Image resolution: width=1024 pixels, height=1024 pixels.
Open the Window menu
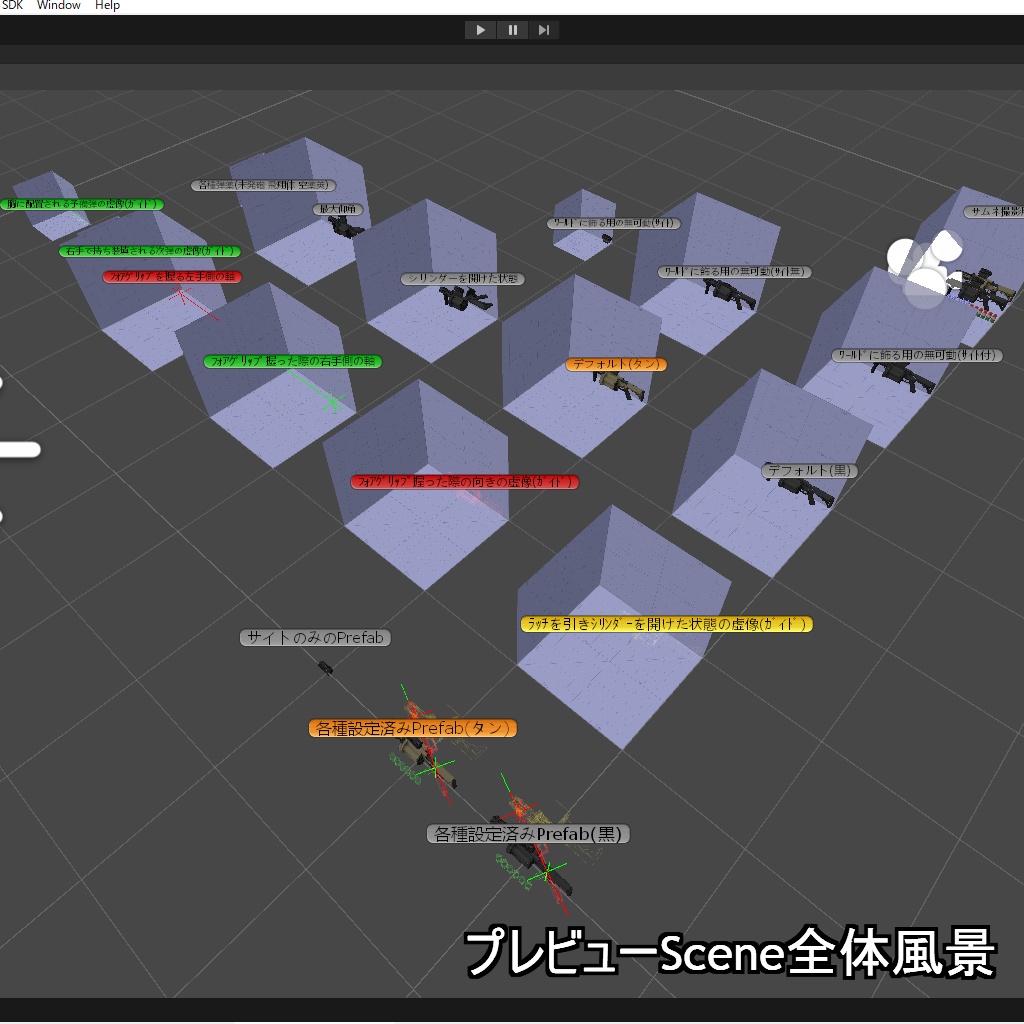point(57,5)
